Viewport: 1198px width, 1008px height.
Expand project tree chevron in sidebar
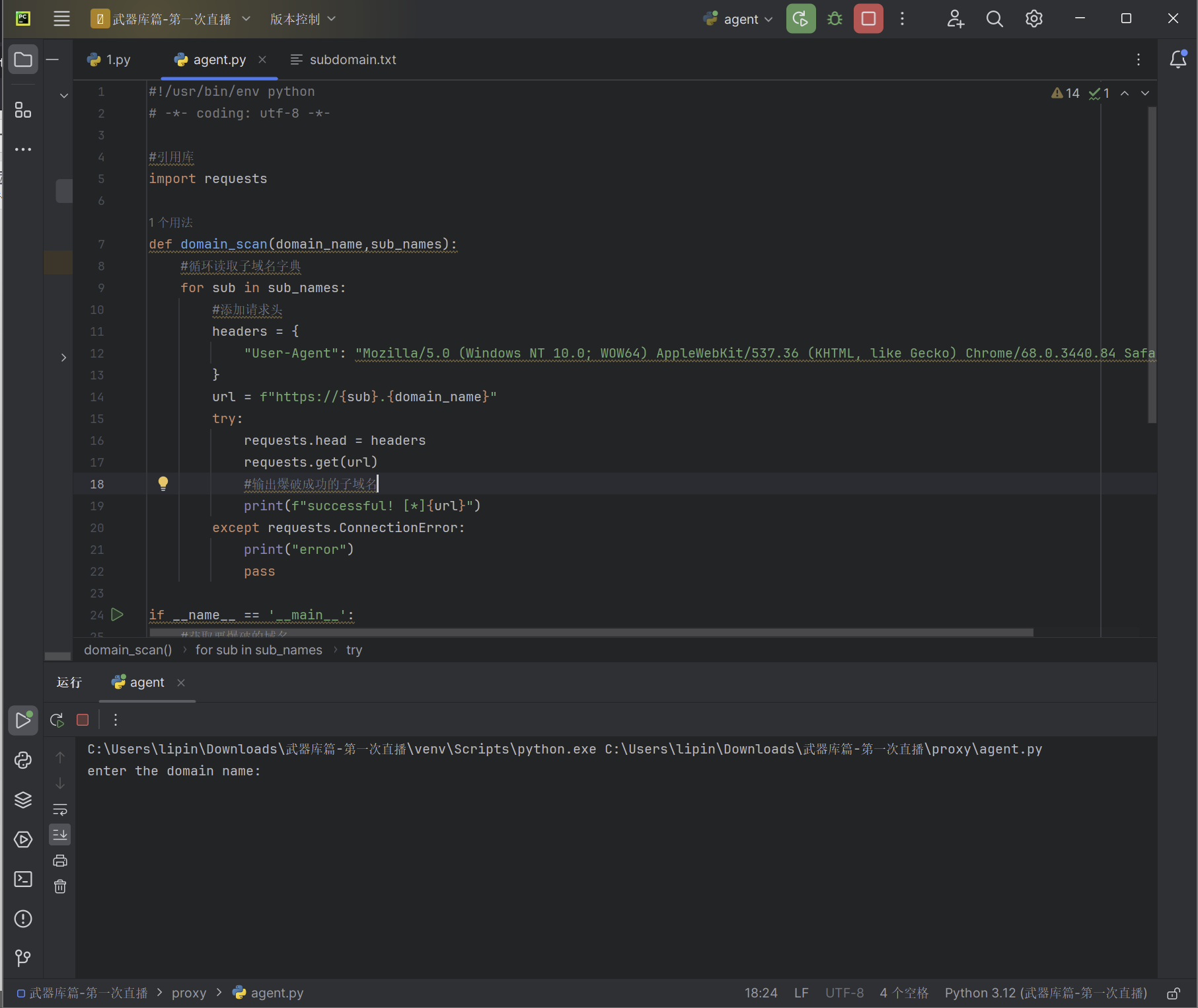(x=64, y=96)
